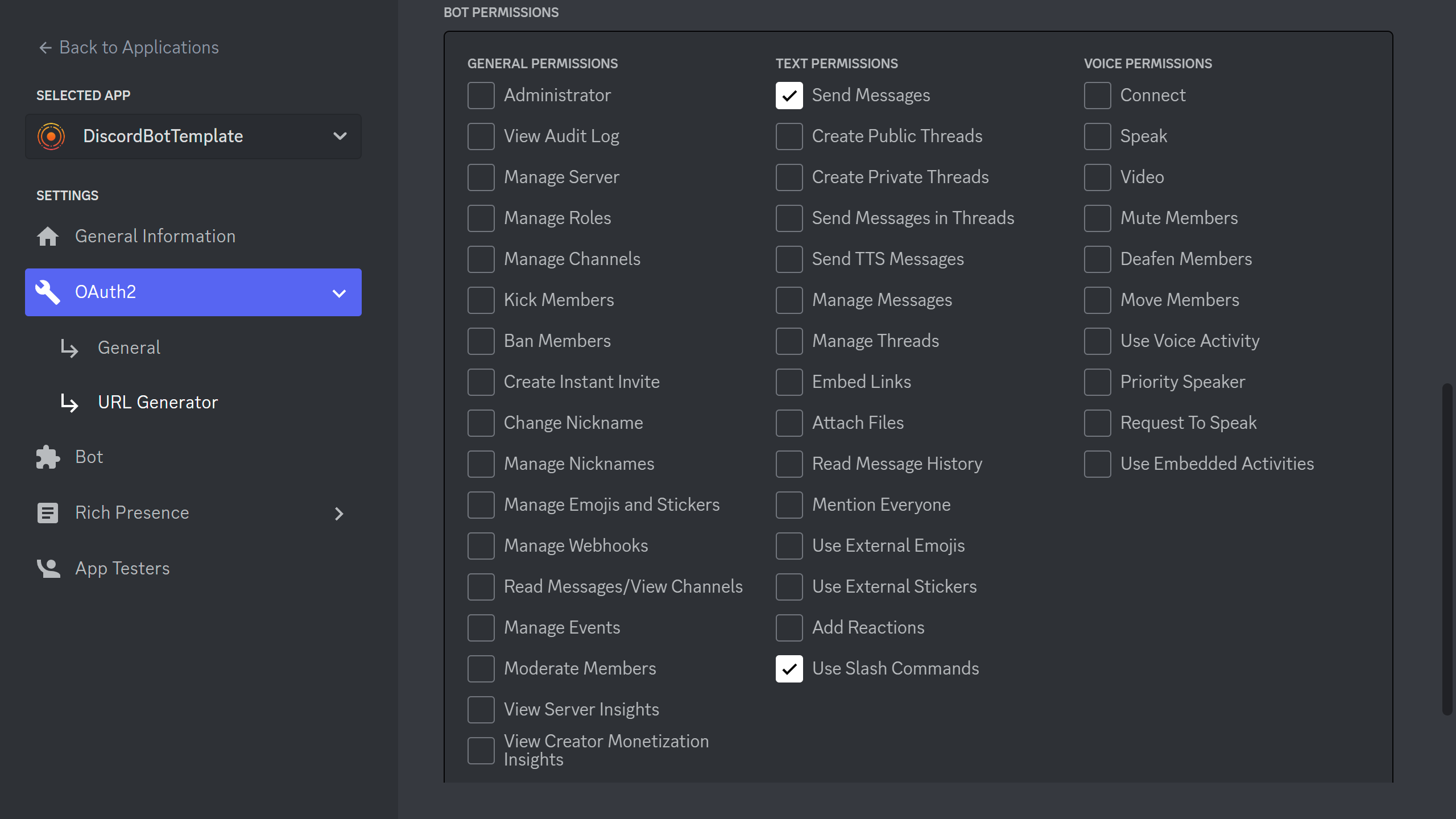Click the General Information home icon
Image resolution: width=1456 pixels, height=819 pixels.
point(48,236)
